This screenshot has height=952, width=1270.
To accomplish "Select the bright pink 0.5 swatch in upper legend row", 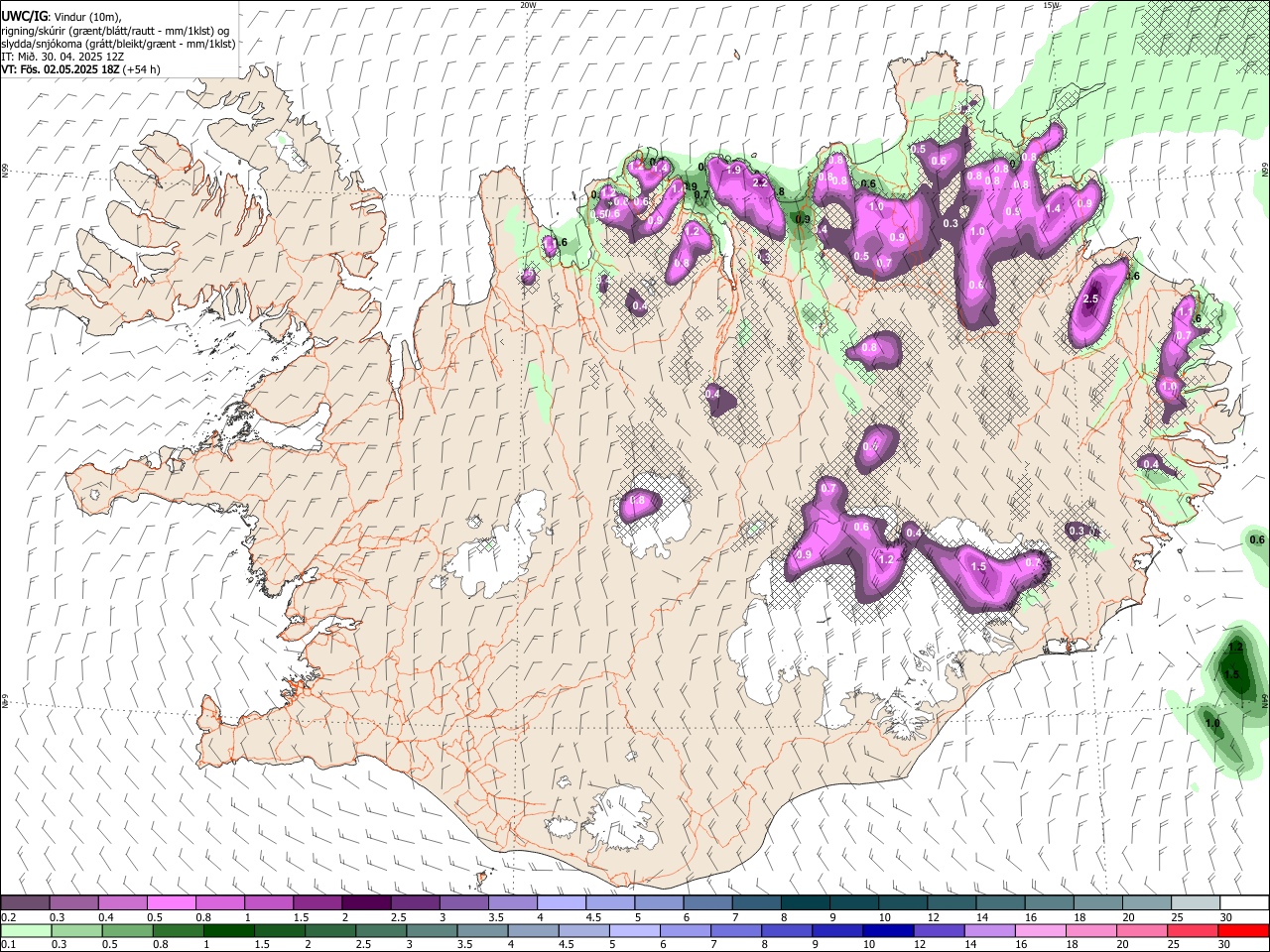I will 172,903.
